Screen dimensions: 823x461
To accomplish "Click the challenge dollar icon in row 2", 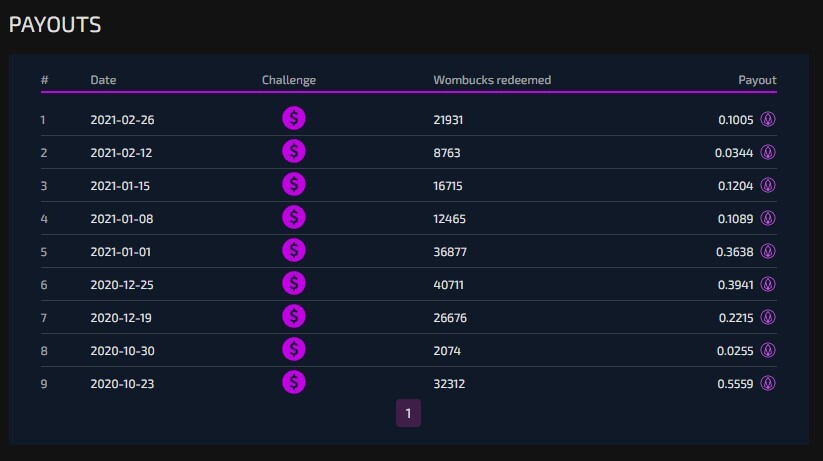I will pyautogui.click(x=293, y=152).
